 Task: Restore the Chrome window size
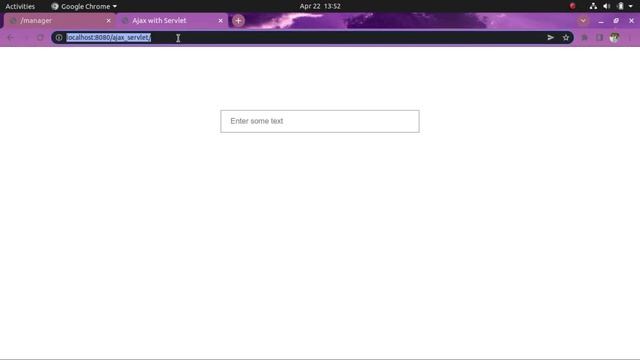coord(616,20)
